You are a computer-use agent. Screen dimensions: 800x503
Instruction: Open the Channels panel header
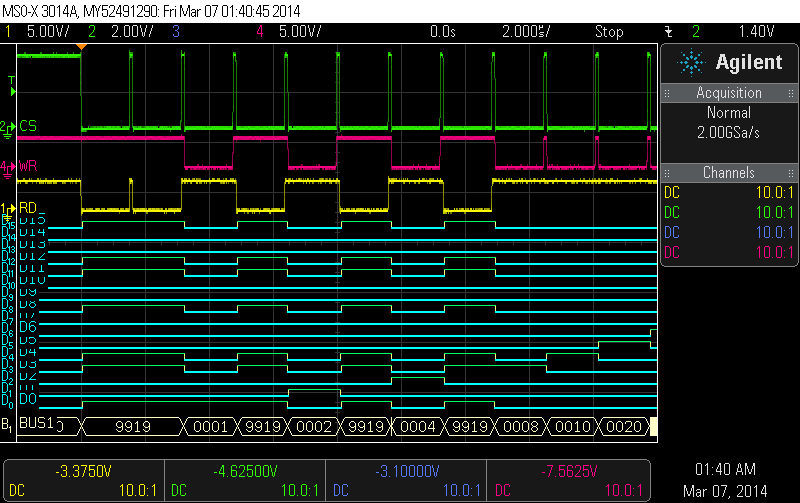point(729,172)
